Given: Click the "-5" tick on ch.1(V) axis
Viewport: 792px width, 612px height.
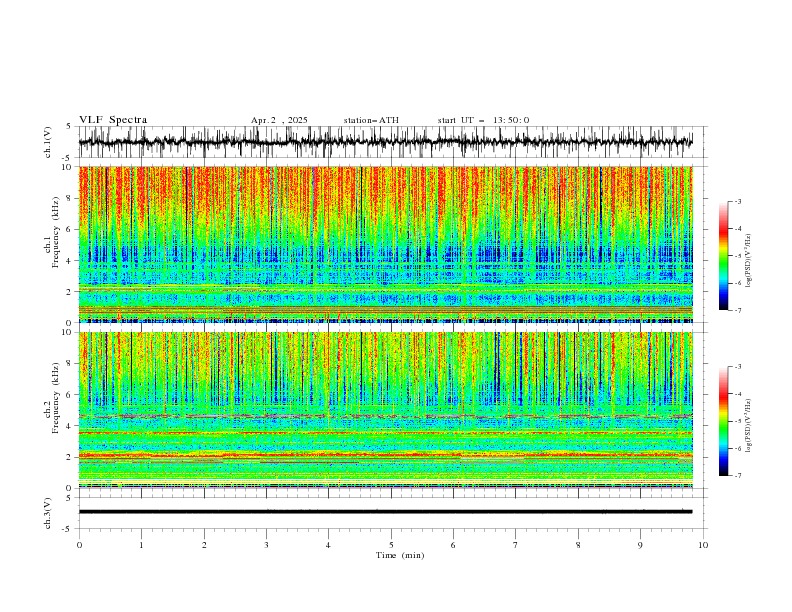Looking at the screenshot, I should point(68,158).
